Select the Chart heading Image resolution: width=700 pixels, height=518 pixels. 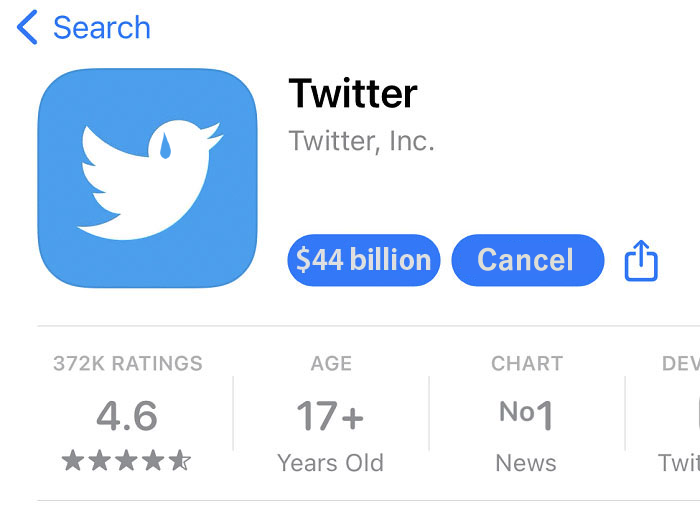(526, 364)
